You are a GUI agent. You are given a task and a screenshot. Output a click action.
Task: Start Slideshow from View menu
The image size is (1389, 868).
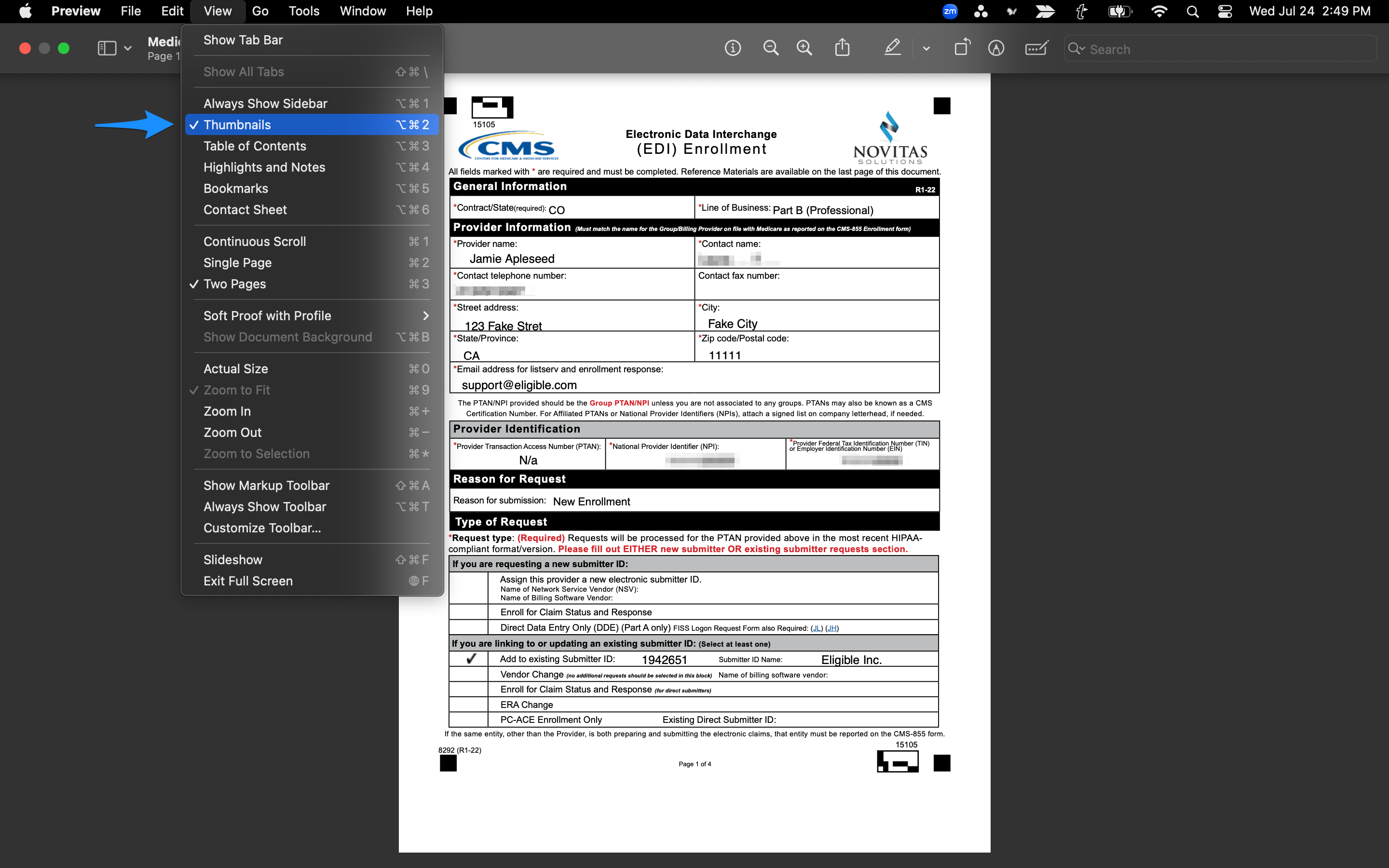coord(312,560)
